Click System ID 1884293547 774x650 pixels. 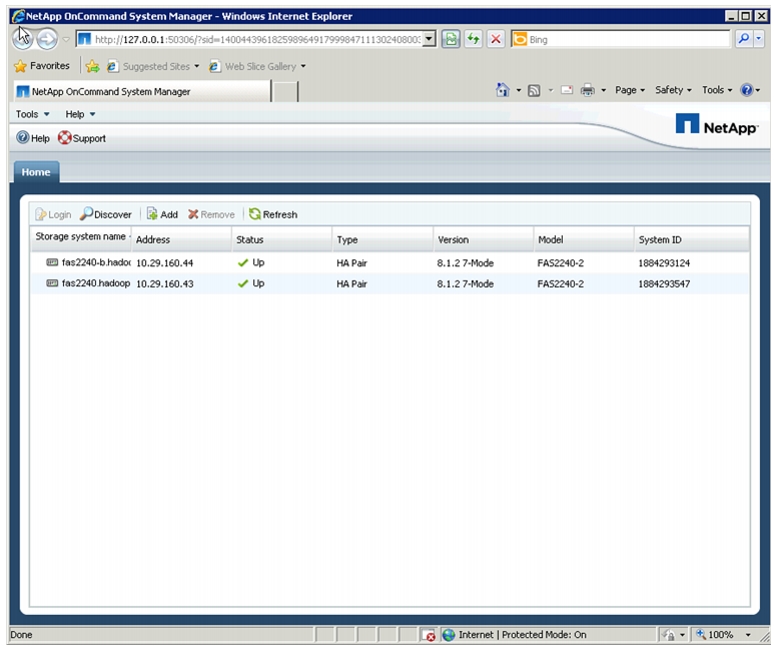(664, 284)
